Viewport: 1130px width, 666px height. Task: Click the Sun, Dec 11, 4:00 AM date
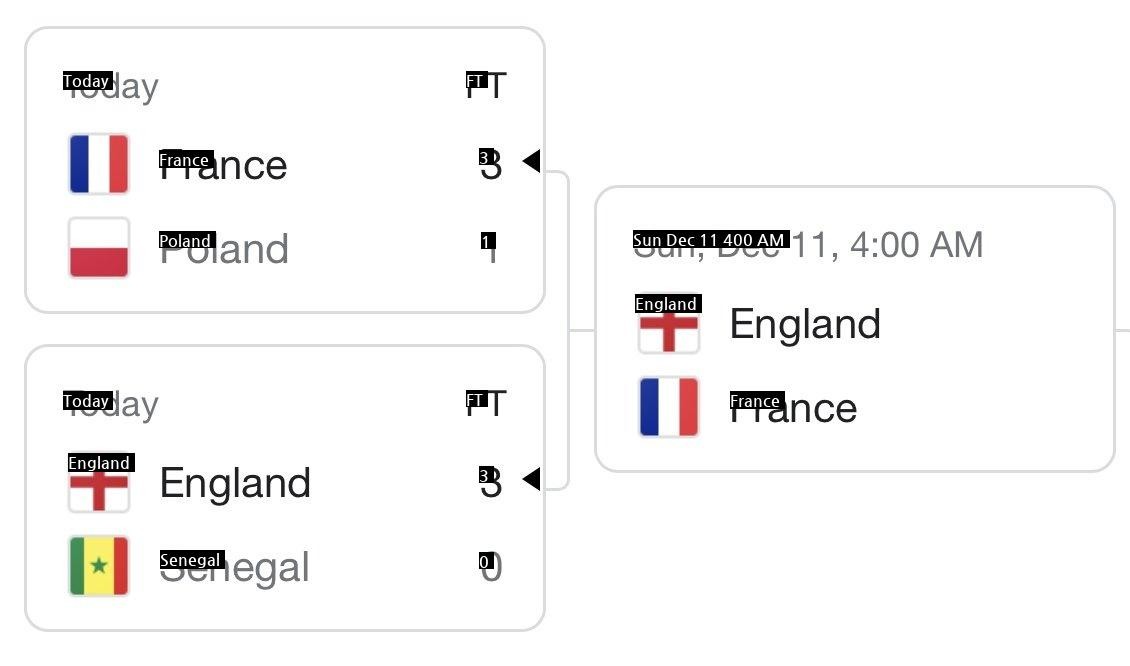tap(808, 244)
